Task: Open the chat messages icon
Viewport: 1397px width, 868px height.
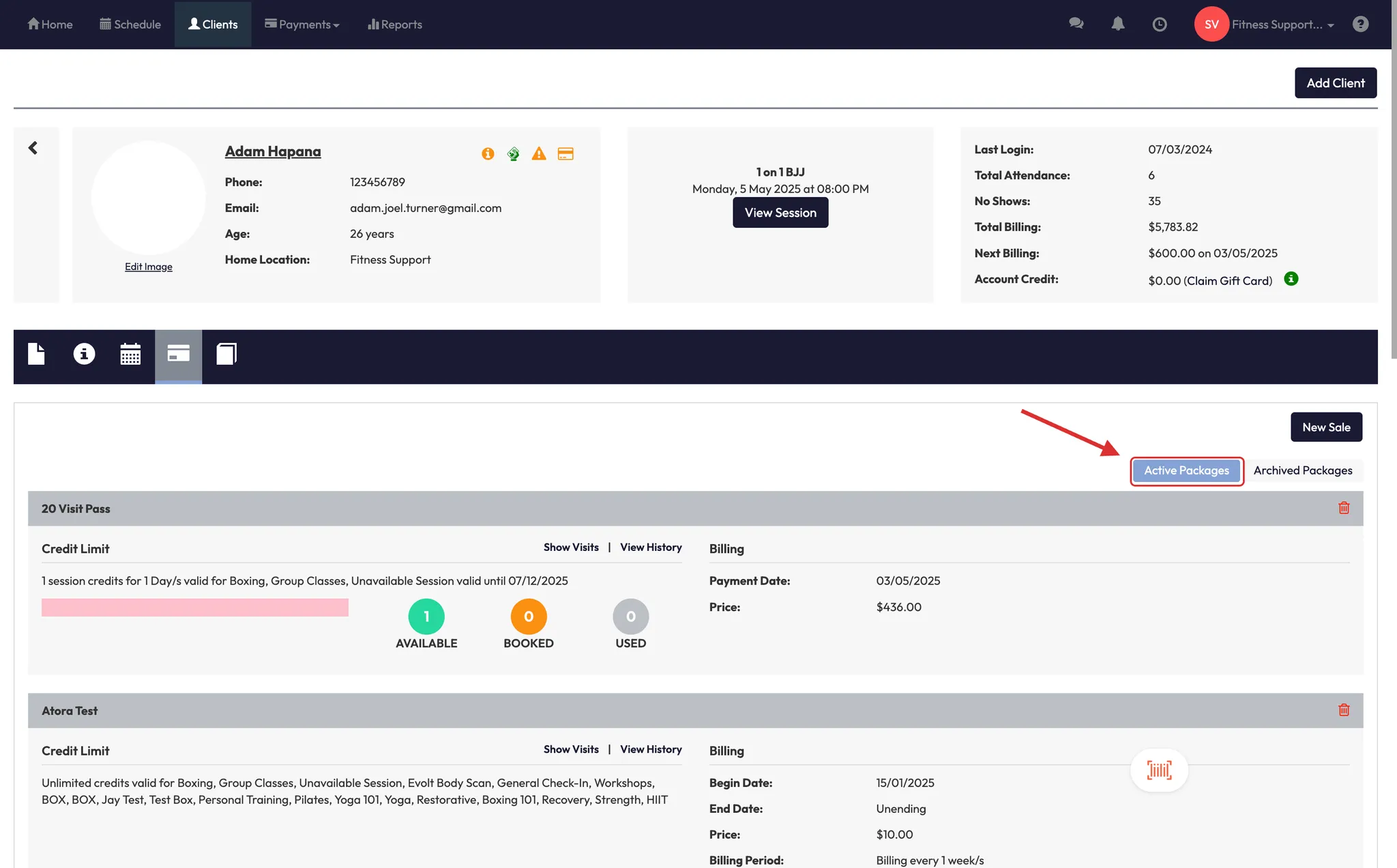Action: coord(1076,24)
